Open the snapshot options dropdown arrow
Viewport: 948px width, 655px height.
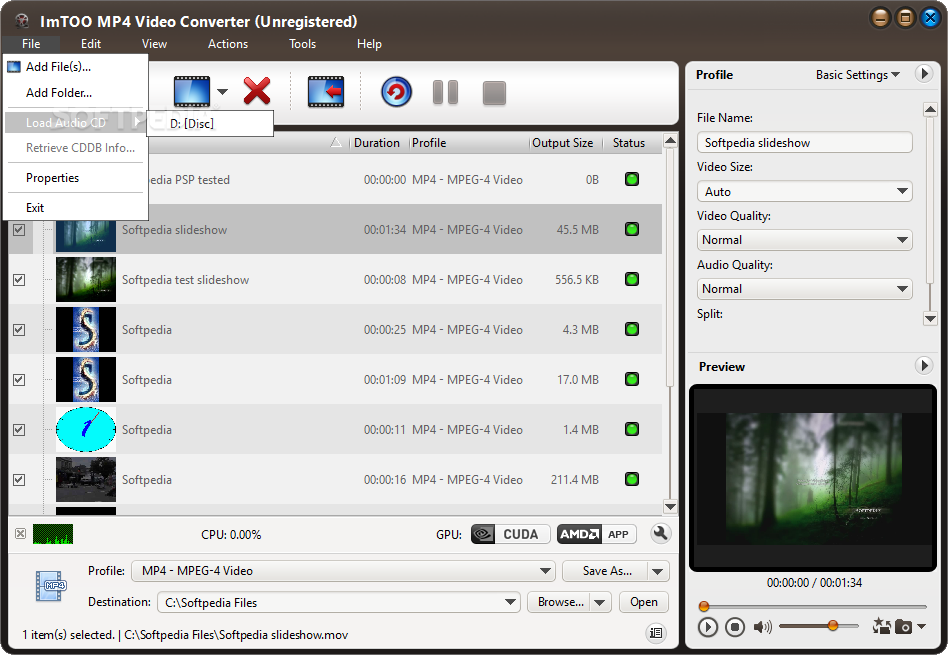921,627
